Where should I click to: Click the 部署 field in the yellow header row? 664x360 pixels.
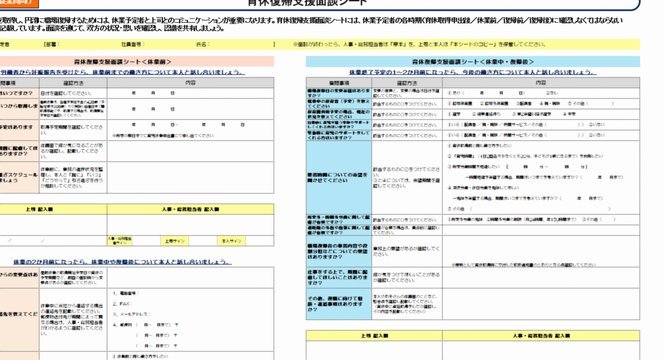pyautogui.click(x=53, y=44)
